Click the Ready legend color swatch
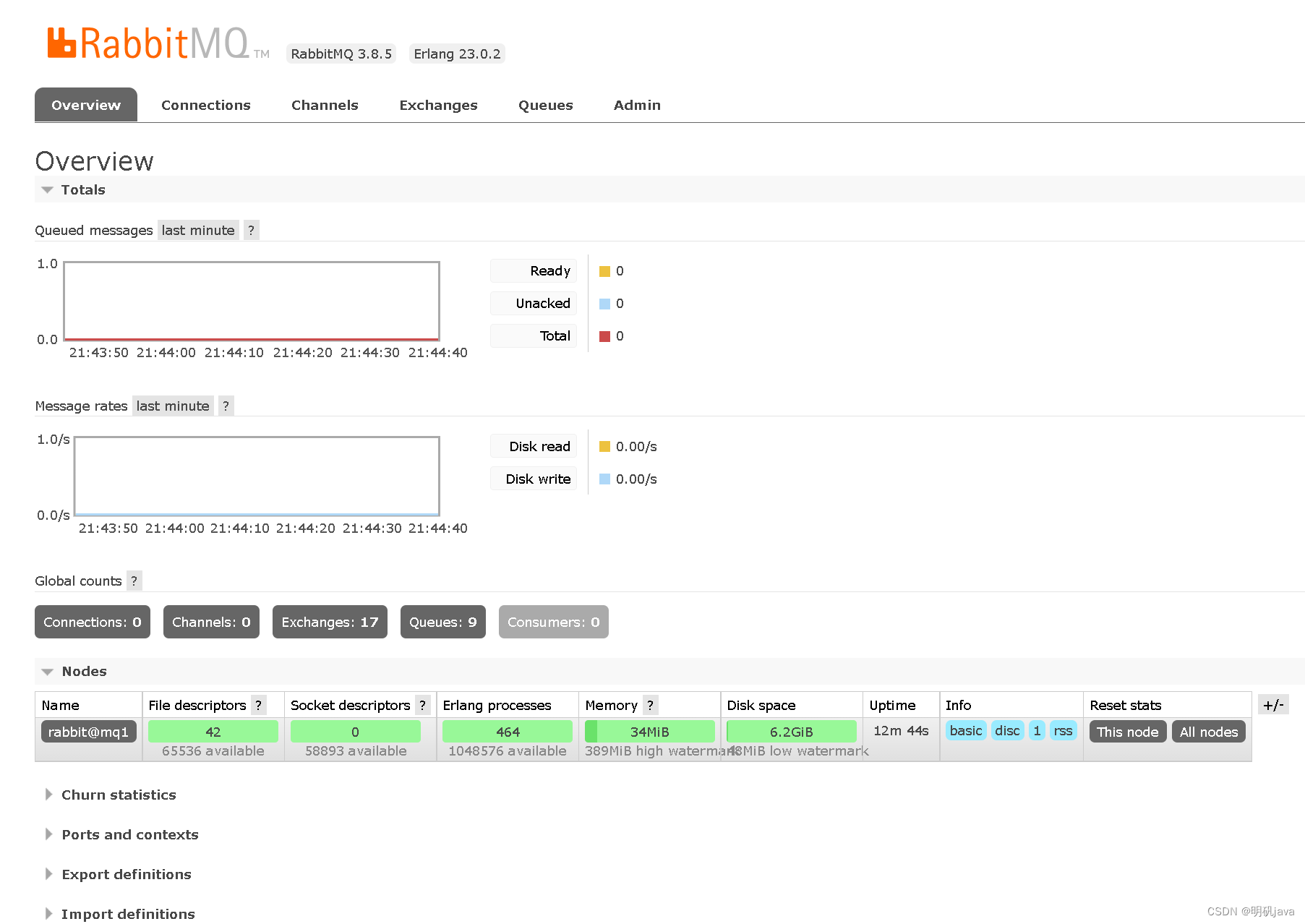The image size is (1305, 924). coord(604,270)
